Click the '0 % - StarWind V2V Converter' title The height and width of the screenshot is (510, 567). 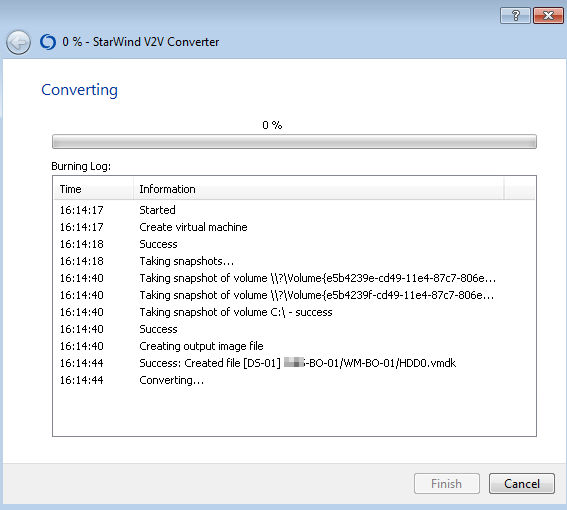[x=141, y=42]
